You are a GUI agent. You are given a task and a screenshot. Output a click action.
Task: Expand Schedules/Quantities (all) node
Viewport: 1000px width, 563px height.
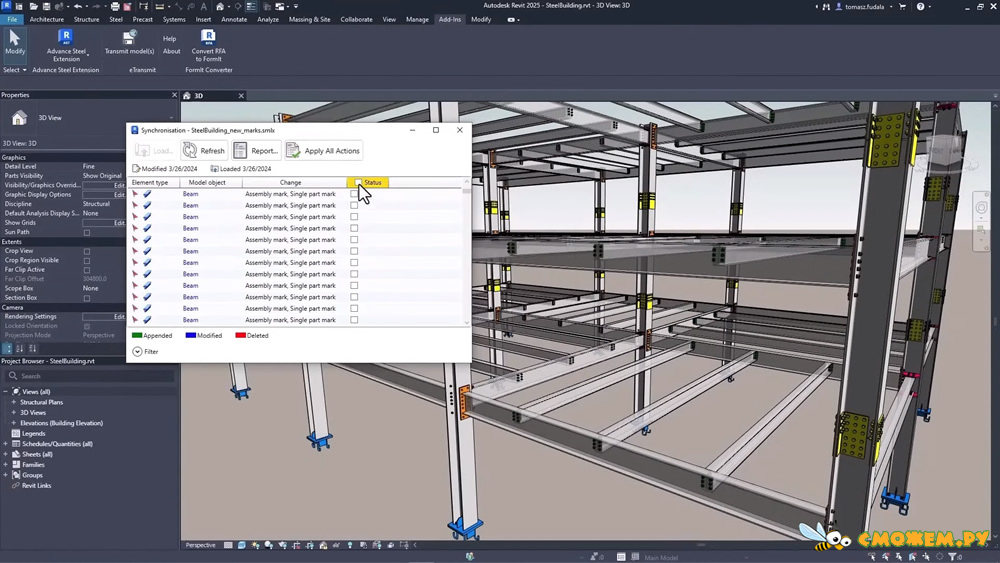point(6,444)
